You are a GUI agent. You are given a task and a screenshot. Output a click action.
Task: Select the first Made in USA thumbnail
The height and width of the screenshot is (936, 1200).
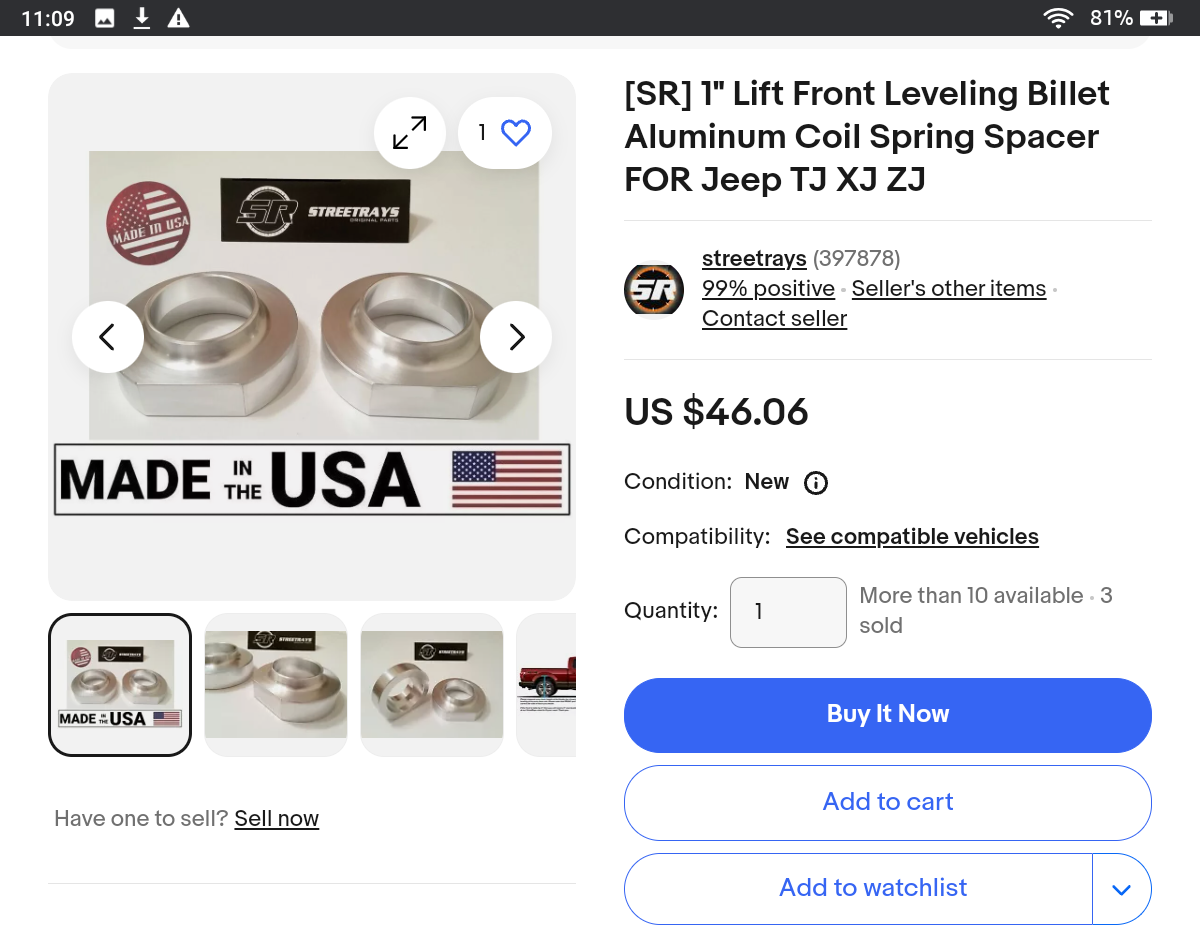(120, 685)
